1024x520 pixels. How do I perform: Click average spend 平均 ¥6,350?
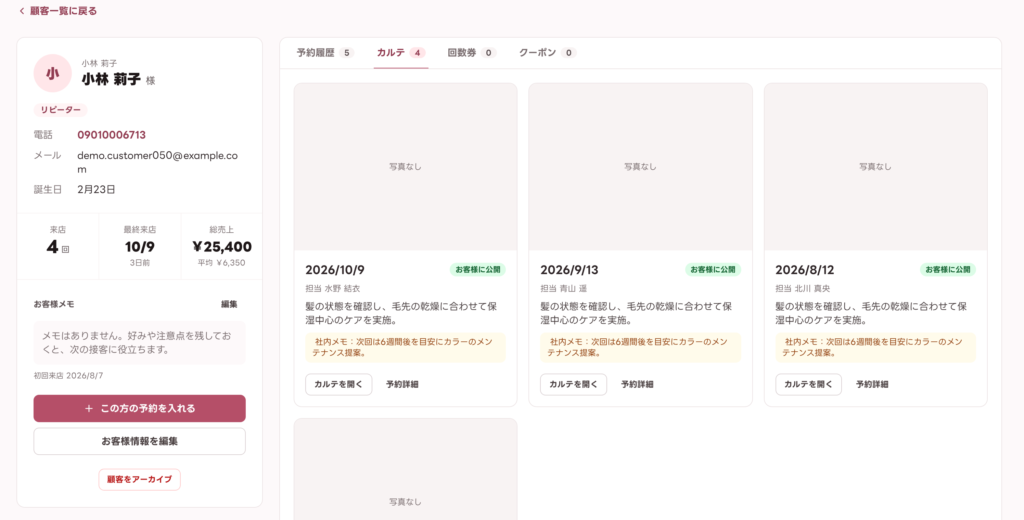pyautogui.click(x=221, y=263)
